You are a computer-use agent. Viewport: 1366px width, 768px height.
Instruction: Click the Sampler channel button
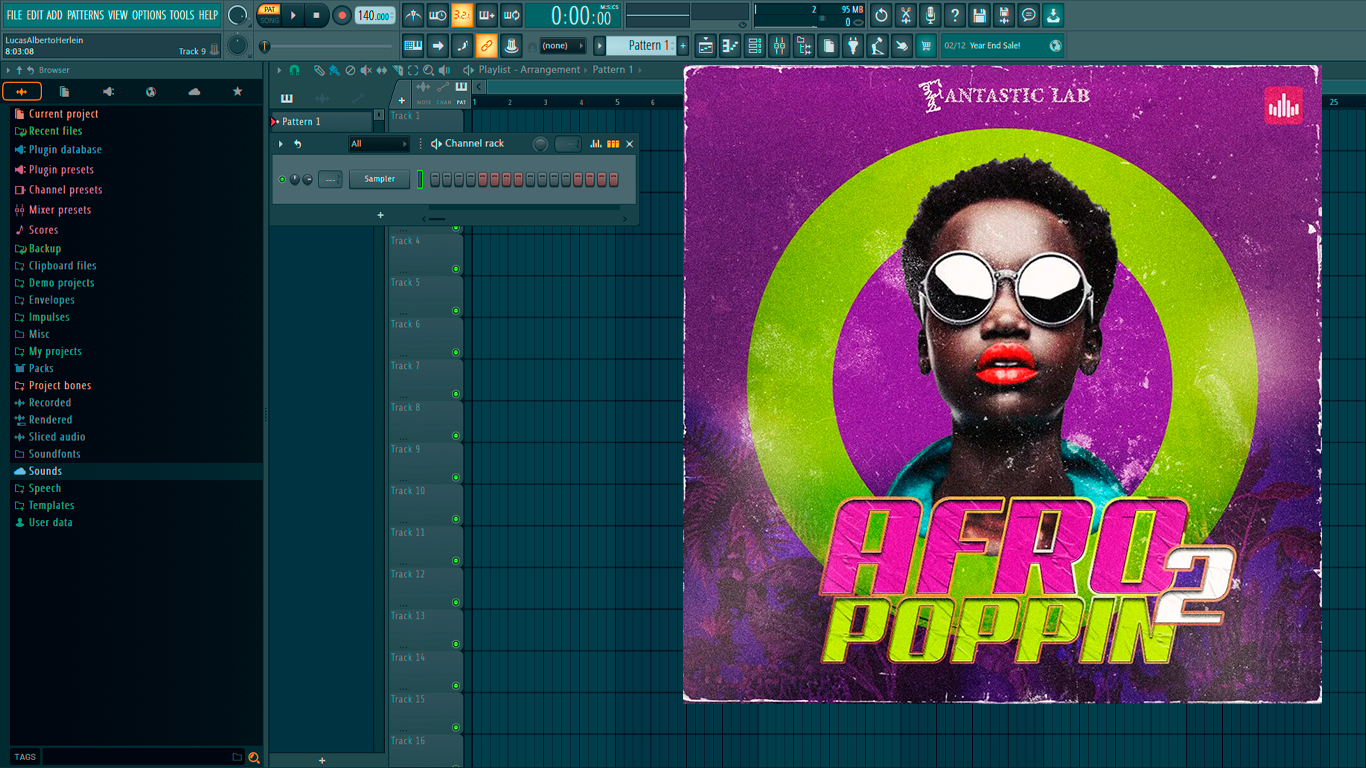click(x=380, y=179)
